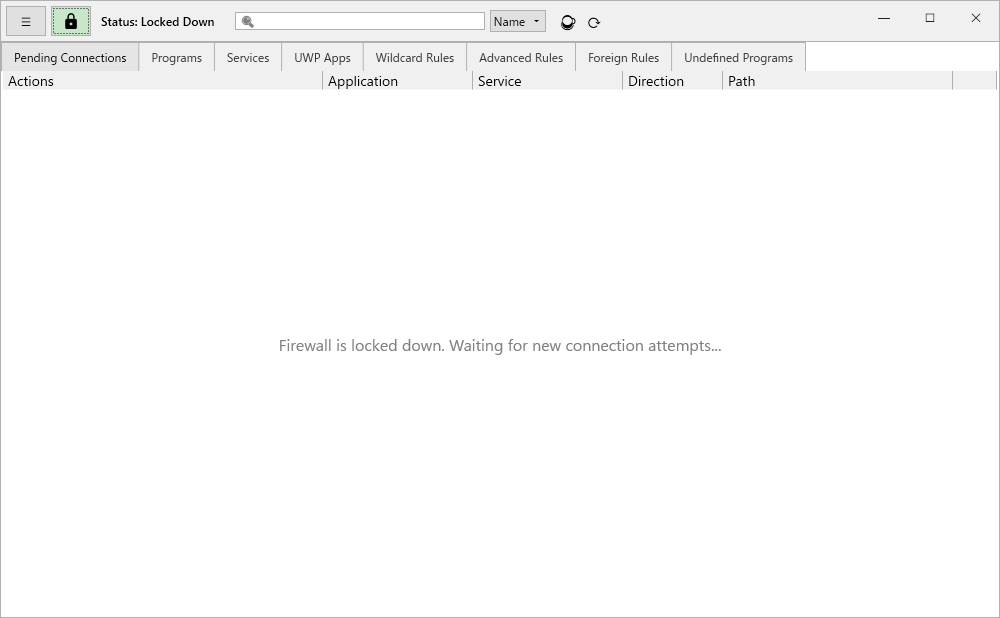
Task: Sort by the Actions column header
Action: [162, 81]
